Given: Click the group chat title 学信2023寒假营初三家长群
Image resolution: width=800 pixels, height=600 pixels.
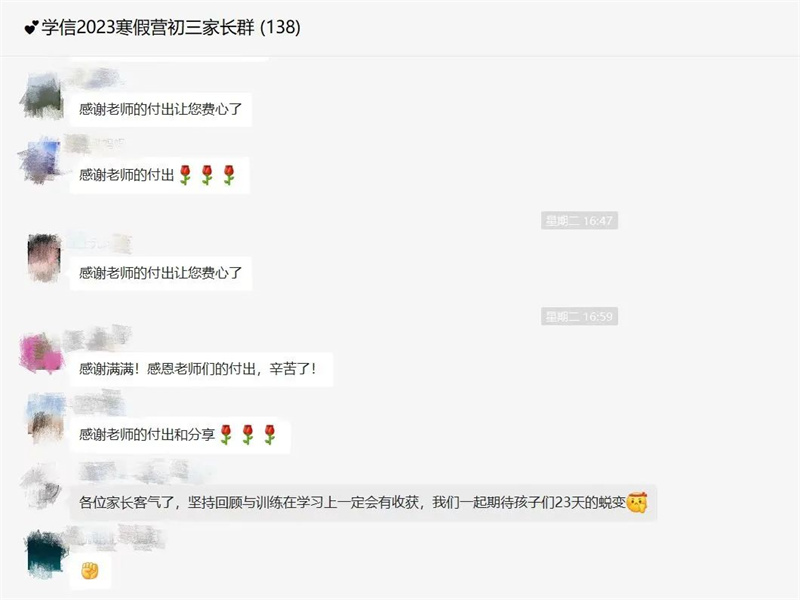Looking at the screenshot, I should coord(147,27).
